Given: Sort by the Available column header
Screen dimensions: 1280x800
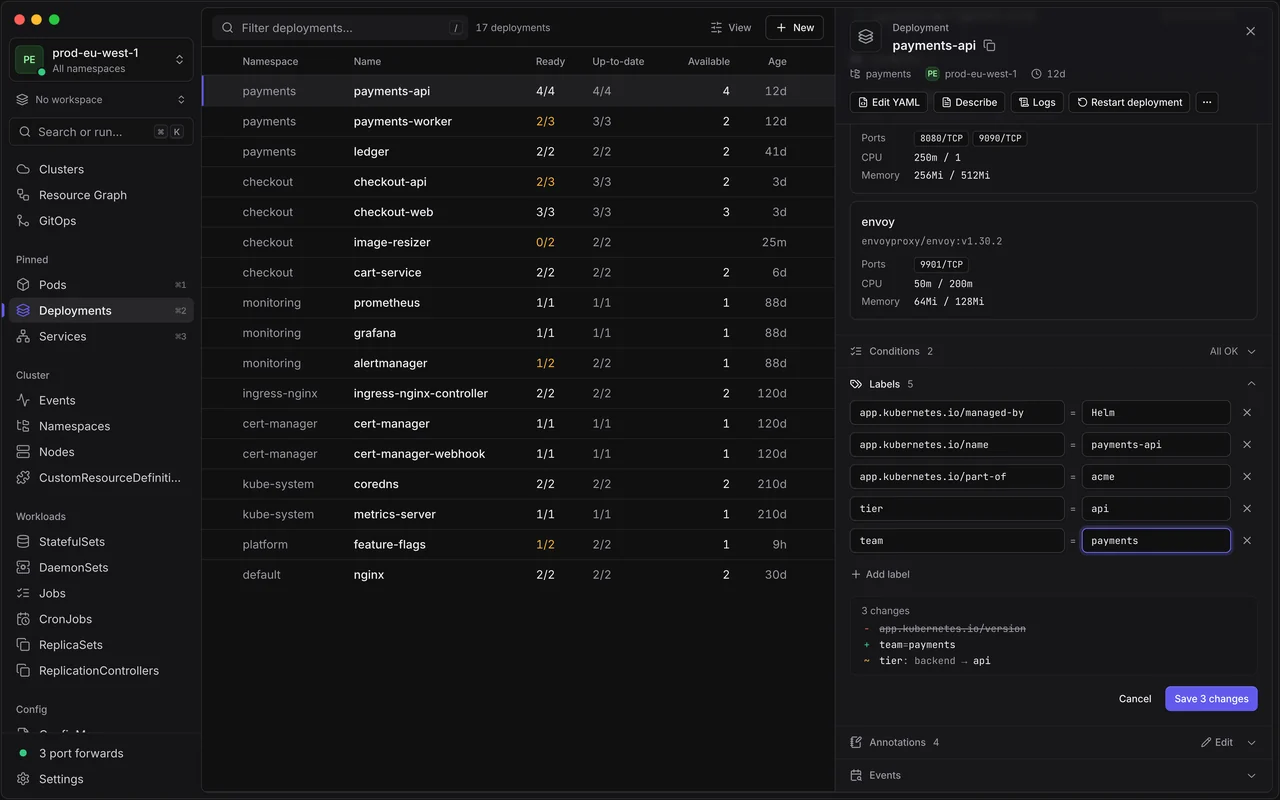Looking at the screenshot, I should [x=709, y=62].
